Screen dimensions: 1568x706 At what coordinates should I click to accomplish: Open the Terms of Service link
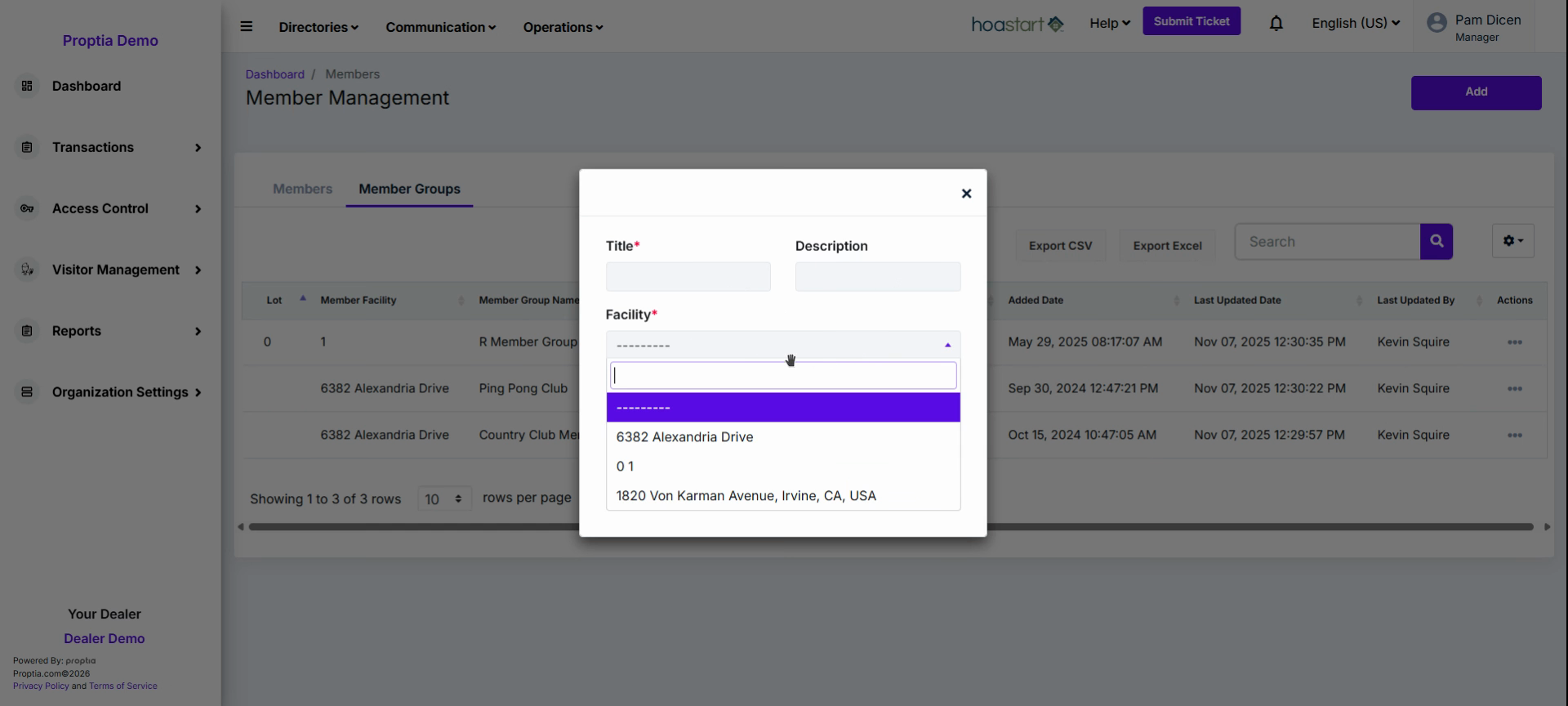point(123,686)
